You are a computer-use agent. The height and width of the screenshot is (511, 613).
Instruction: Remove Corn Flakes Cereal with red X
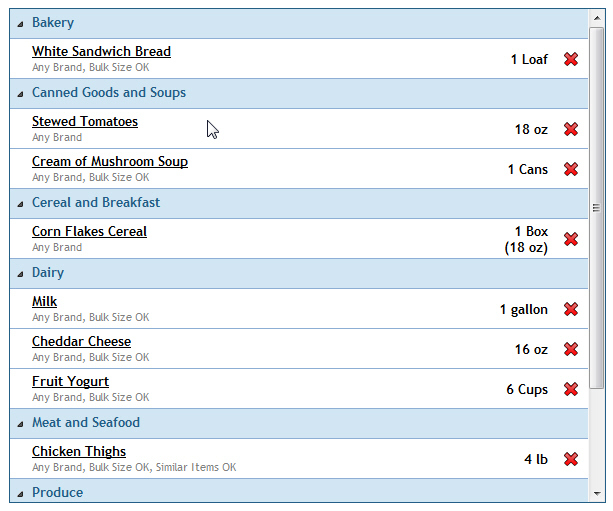pyautogui.click(x=571, y=239)
